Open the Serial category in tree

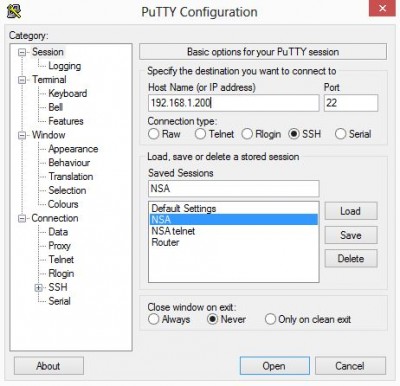pos(59,301)
